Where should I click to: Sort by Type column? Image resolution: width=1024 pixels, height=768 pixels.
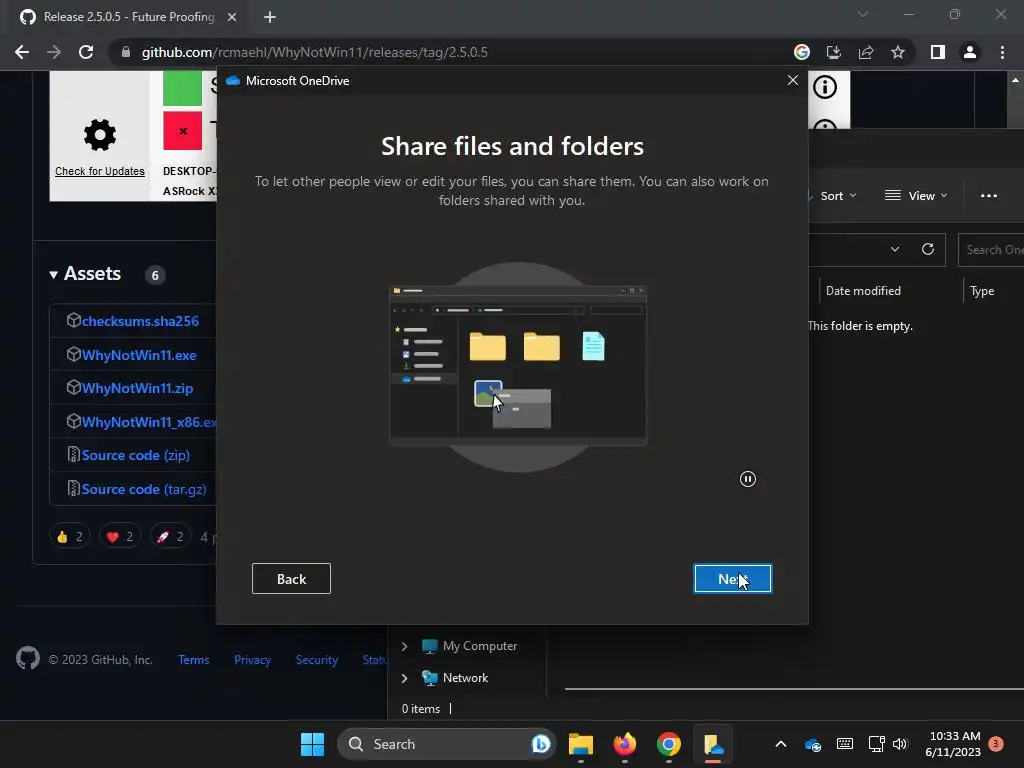tap(982, 291)
